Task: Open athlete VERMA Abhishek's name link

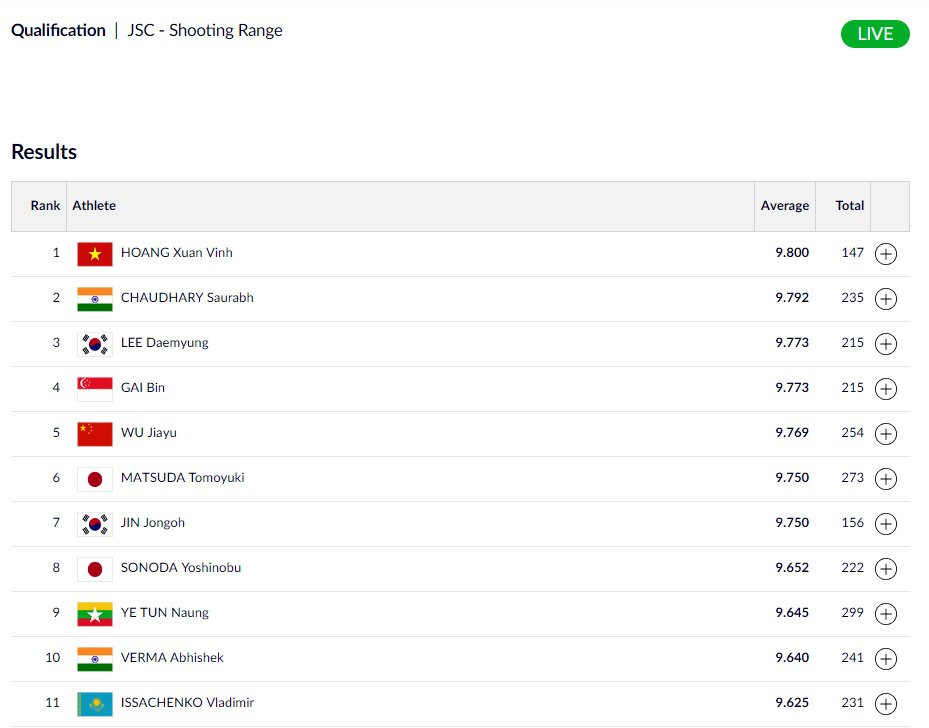Action: point(172,658)
